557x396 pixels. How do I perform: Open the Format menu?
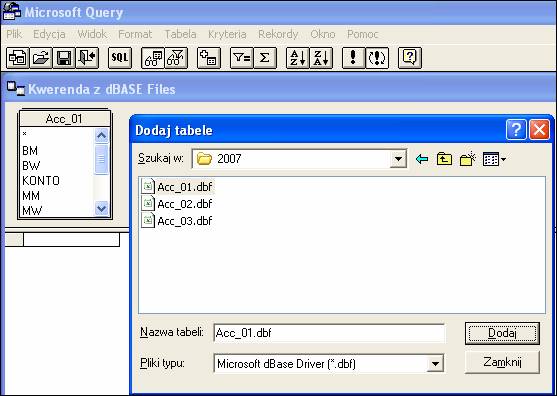click(x=135, y=34)
